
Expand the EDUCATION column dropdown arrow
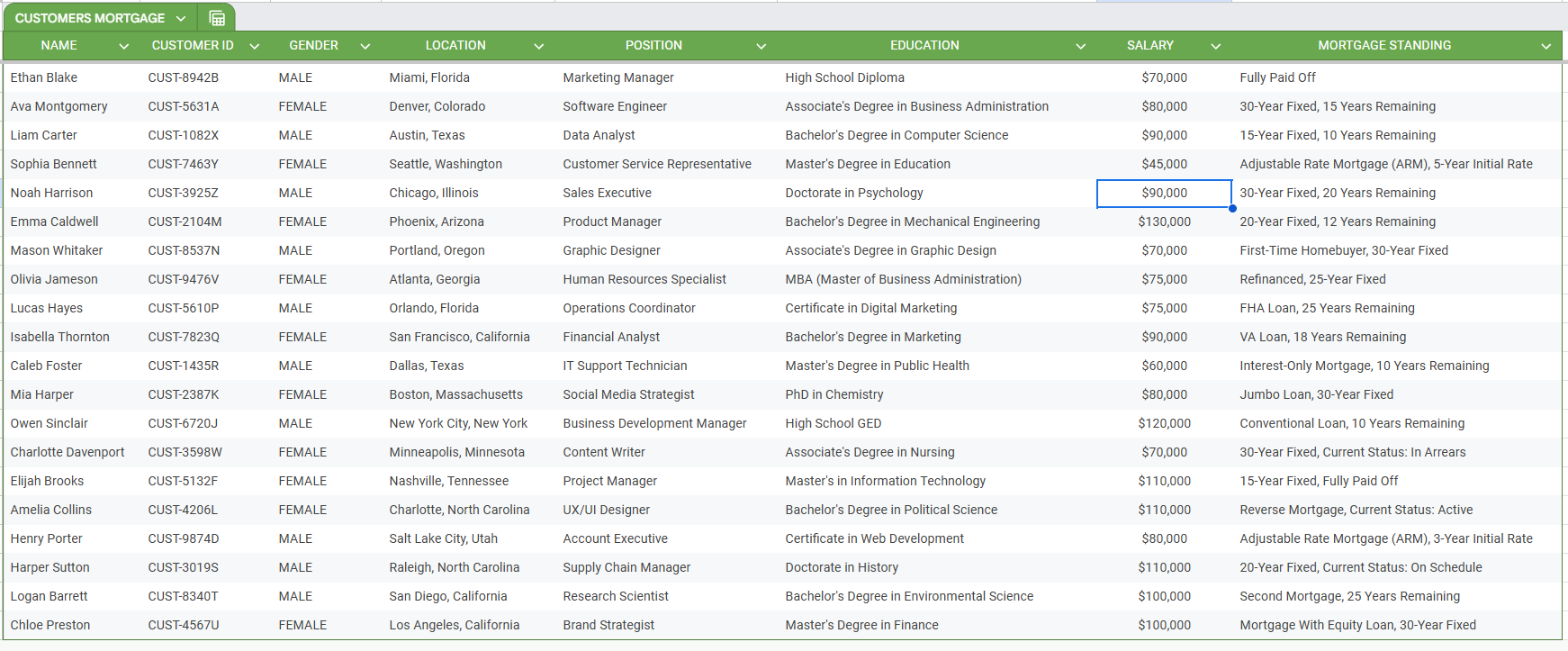click(x=1081, y=46)
